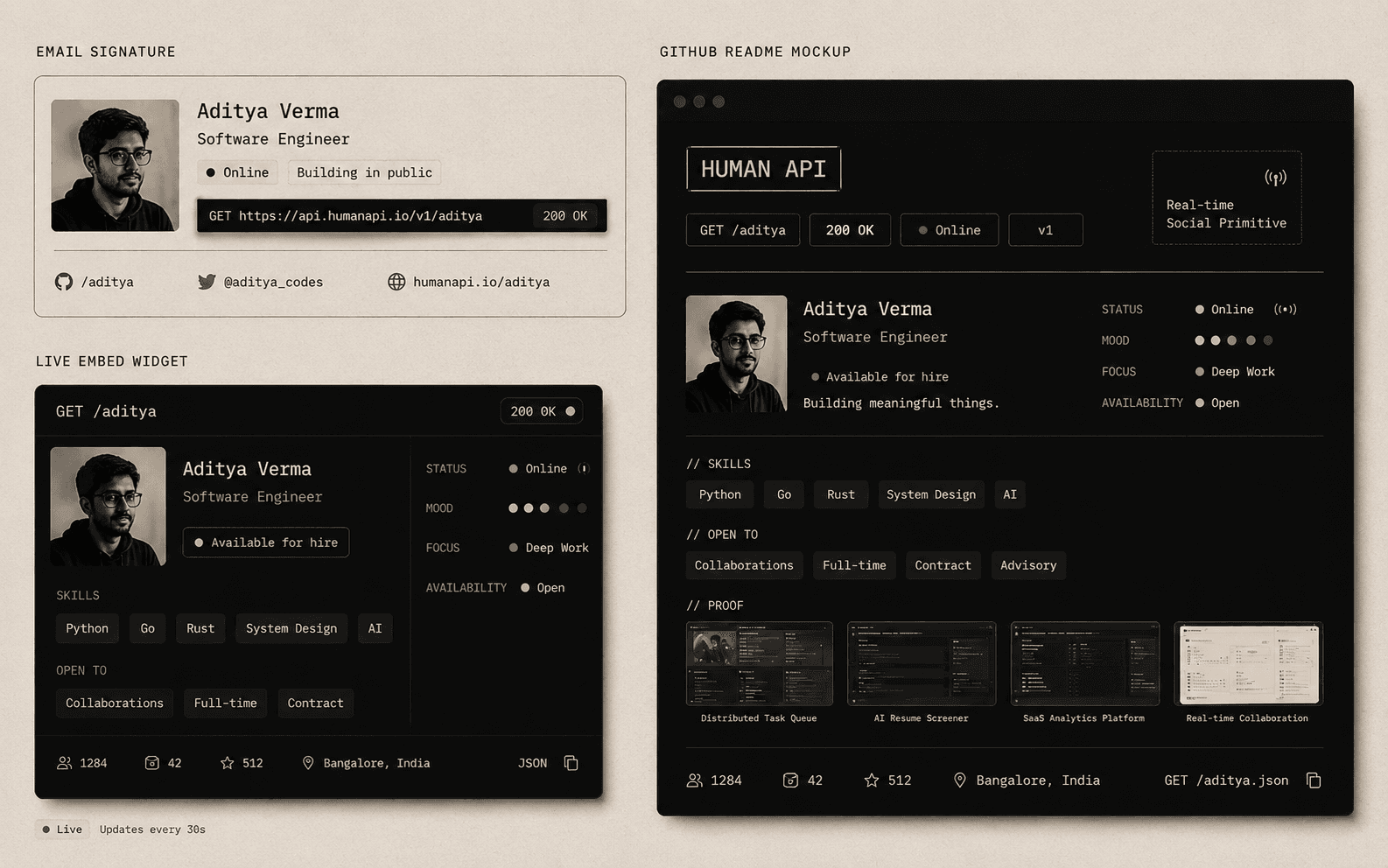Open the AI Resume Screener thumbnail
The width and height of the screenshot is (1388, 868).
pyautogui.click(x=922, y=663)
